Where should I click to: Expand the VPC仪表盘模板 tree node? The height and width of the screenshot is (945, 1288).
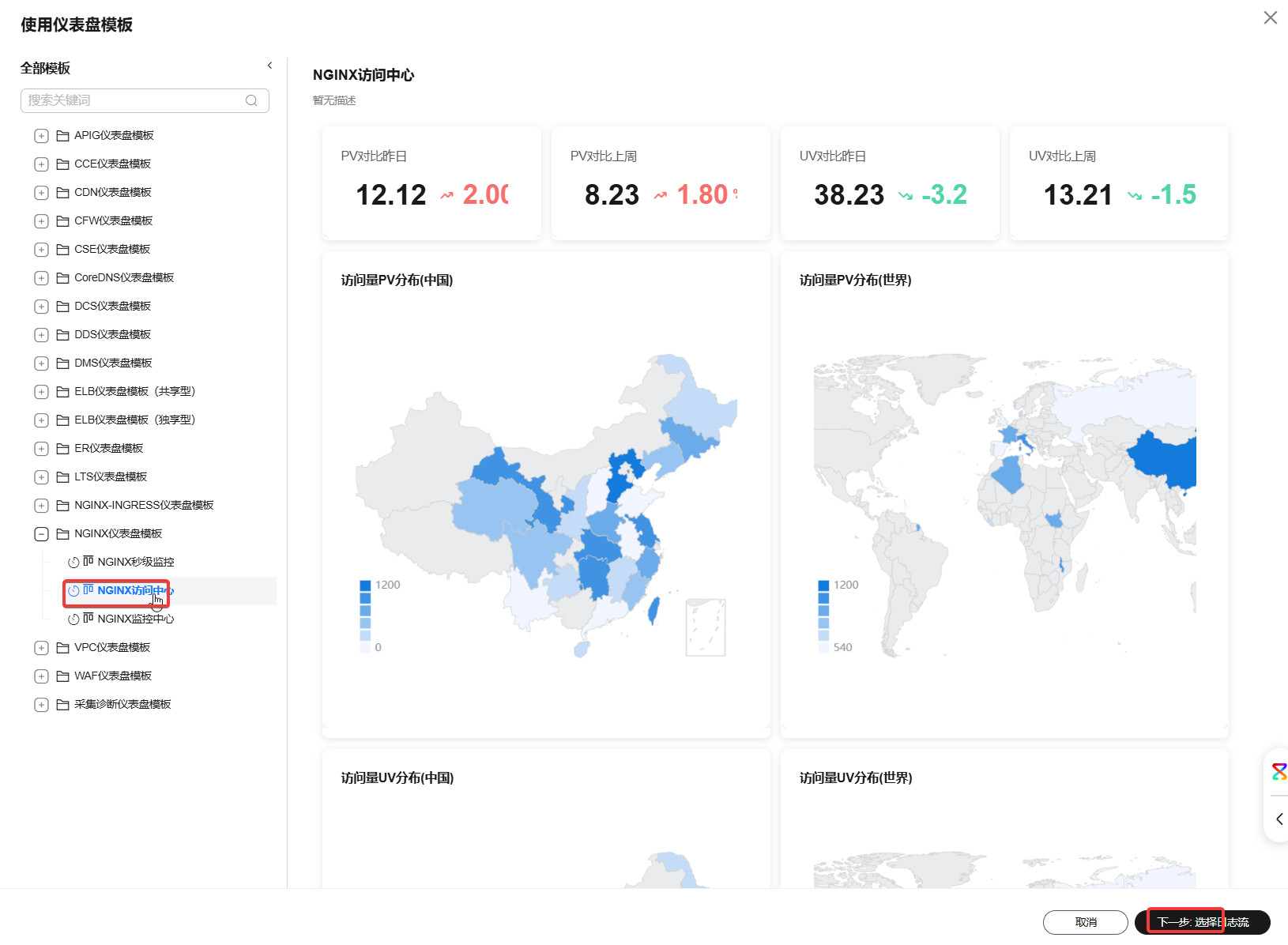[42, 648]
